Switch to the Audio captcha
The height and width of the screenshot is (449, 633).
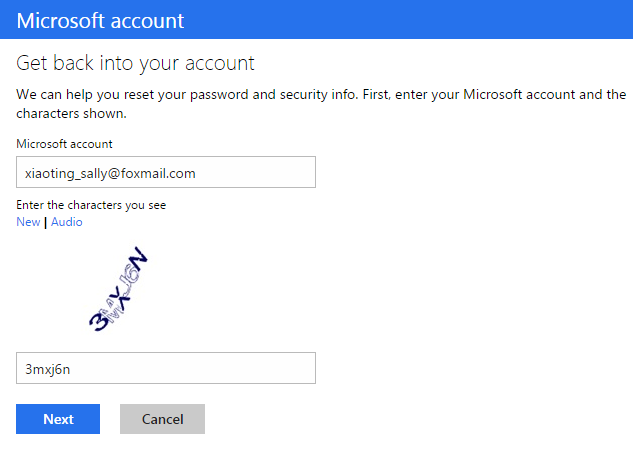coord(67,222)
